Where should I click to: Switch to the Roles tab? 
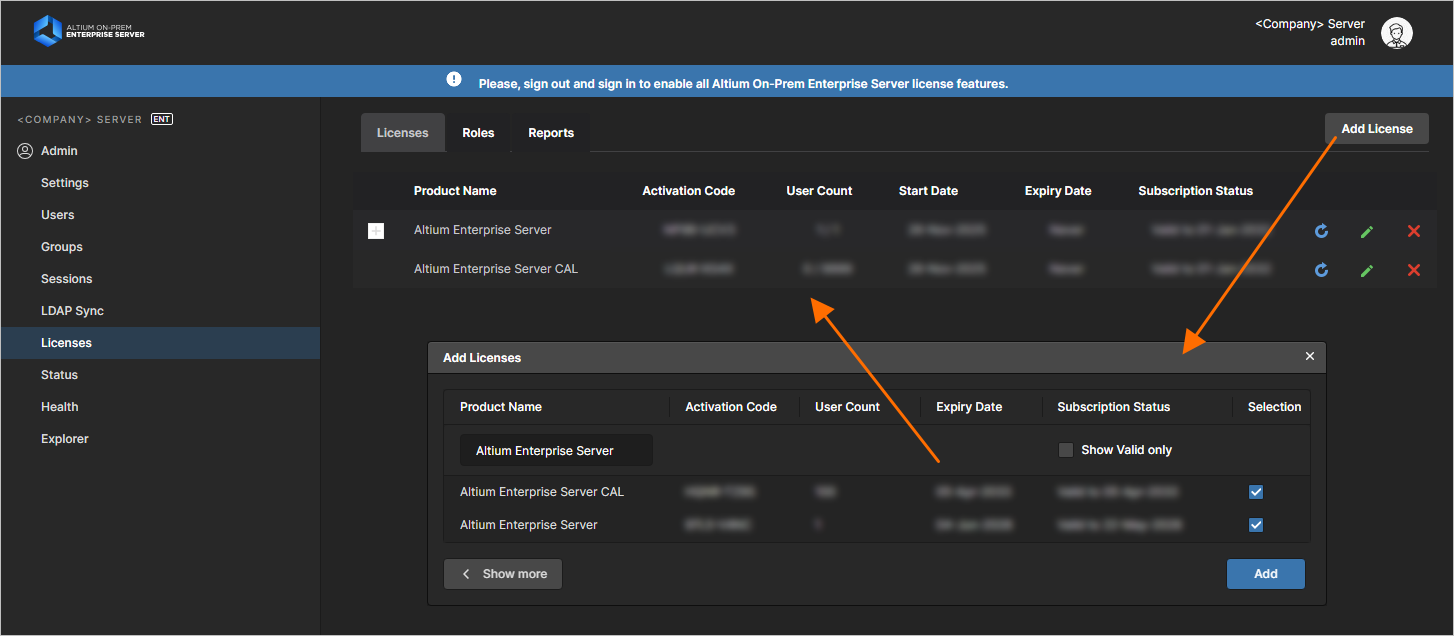(478, 133)
